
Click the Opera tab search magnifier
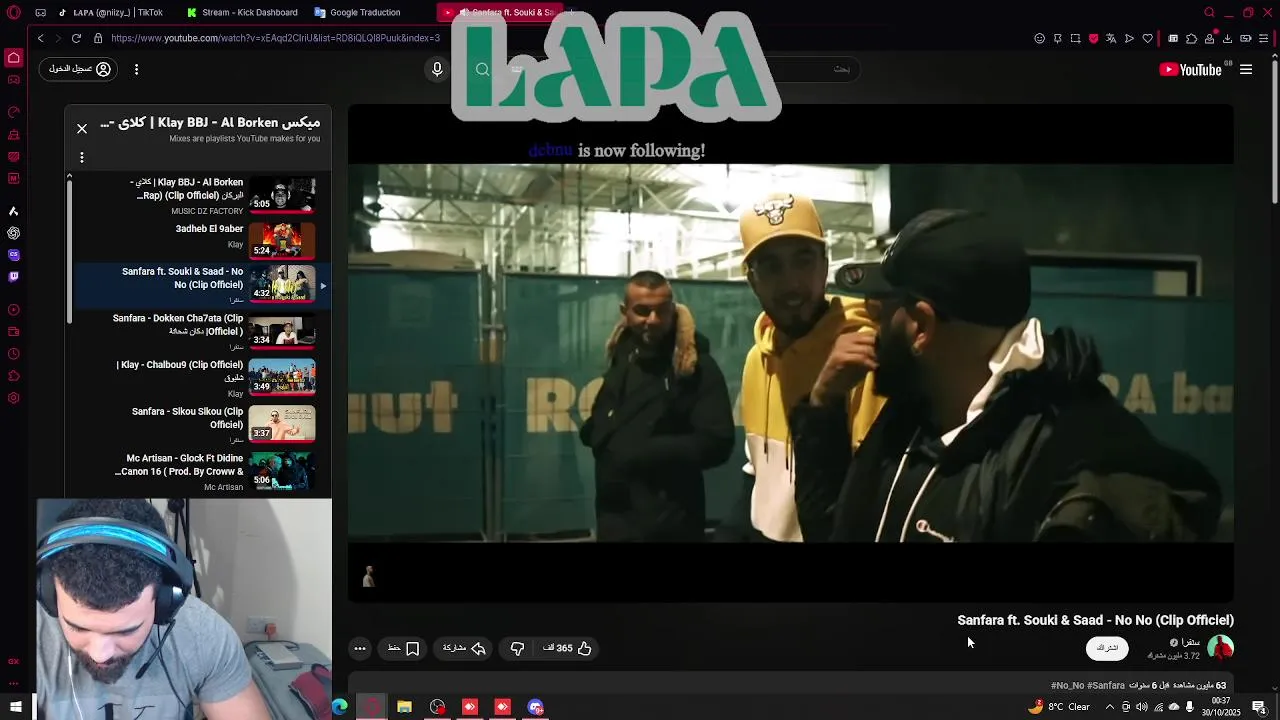click(x=1209, y=12)
